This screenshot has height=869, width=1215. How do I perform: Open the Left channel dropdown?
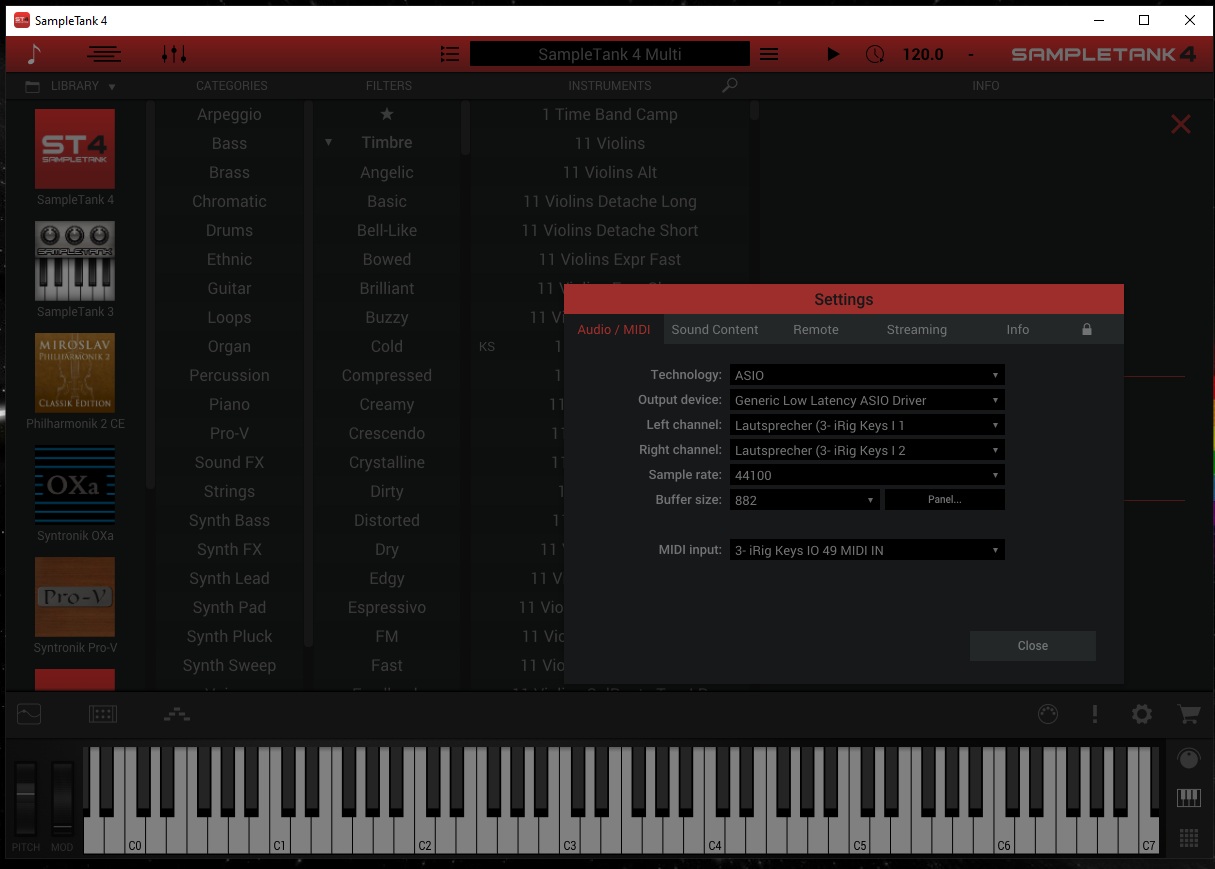(867, 425)
